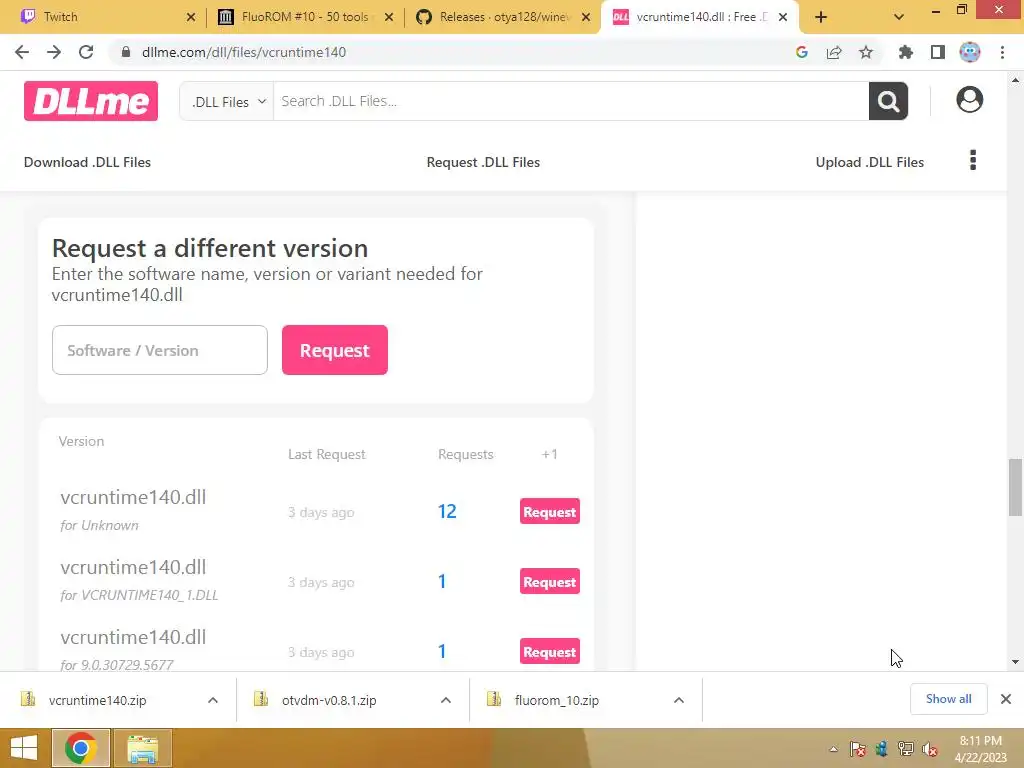The height and width of the screenshot is (768, 1024).
Task: Go back with the browser back arrow
Action: point(22,52)
